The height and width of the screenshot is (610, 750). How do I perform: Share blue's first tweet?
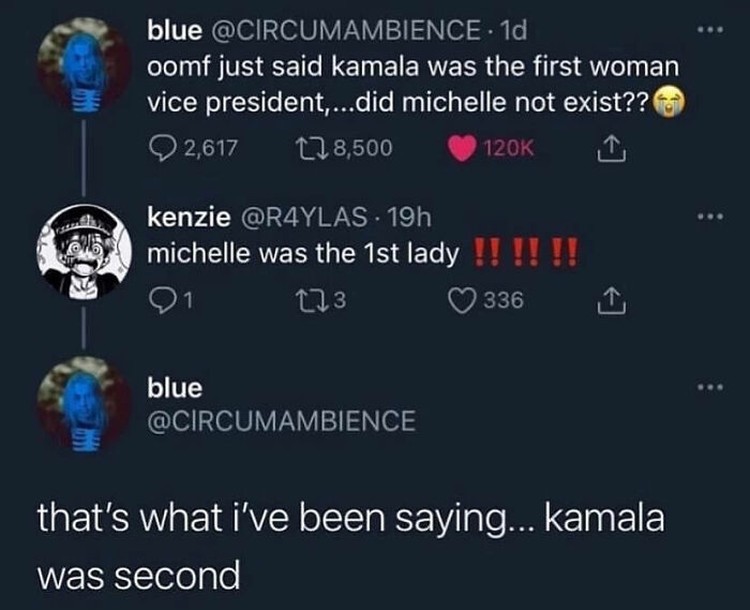point(604,148)
